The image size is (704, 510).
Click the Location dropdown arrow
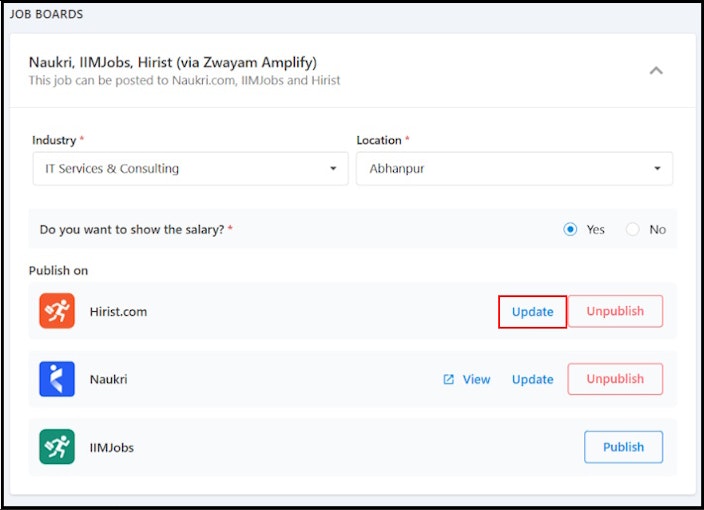[657, 168]
